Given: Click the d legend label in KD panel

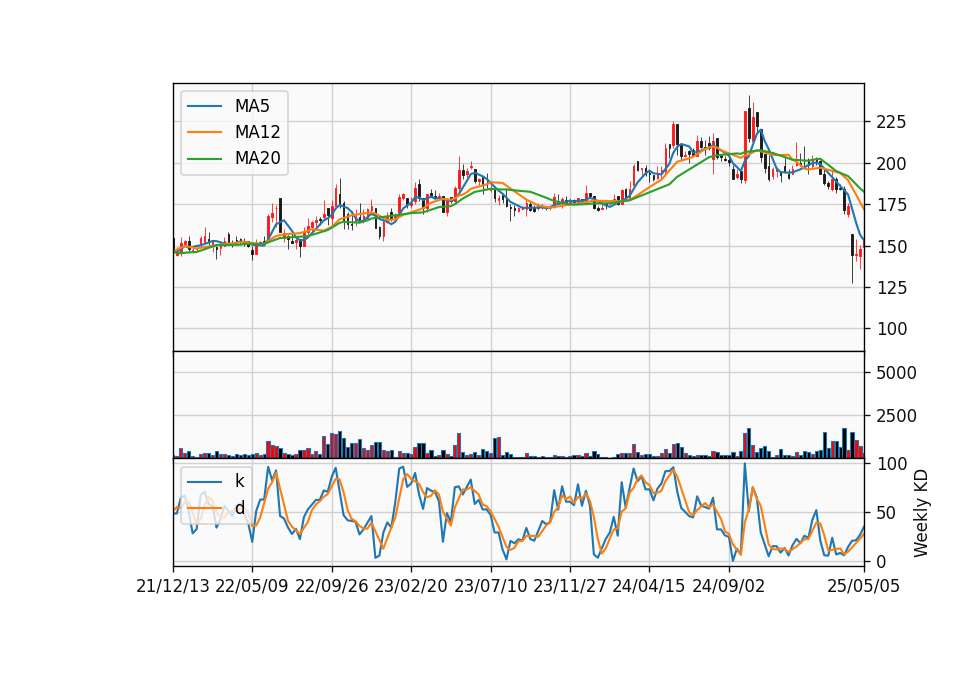Looking at the screenshot, I should pos(239,508).
